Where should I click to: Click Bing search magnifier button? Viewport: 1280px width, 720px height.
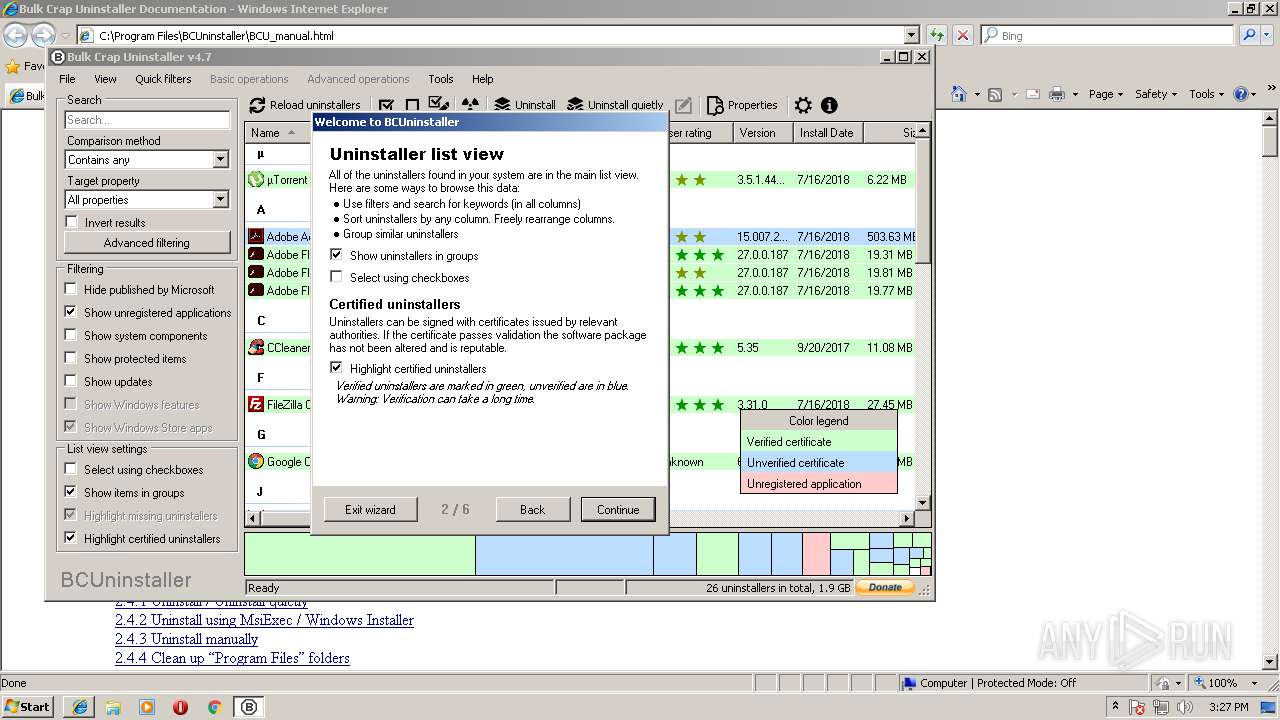(x=1248, y=35)
